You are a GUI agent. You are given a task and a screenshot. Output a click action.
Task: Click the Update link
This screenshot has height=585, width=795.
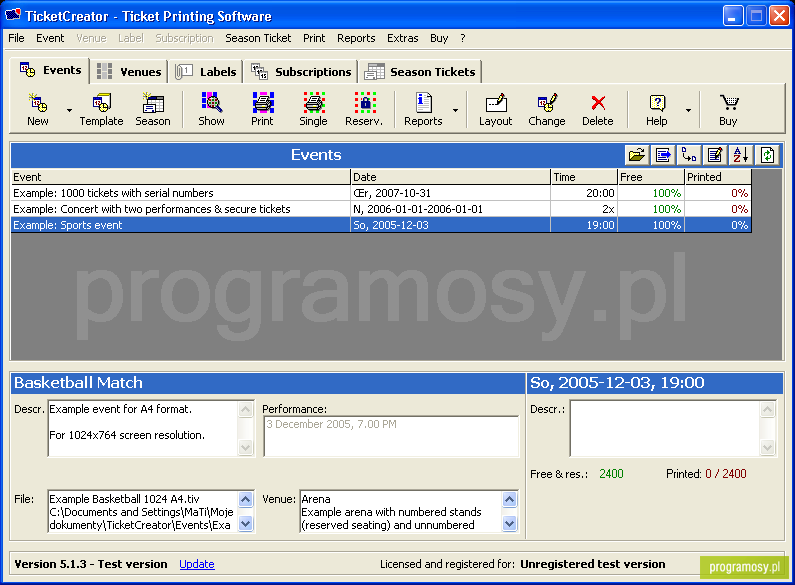coord(197,564)
